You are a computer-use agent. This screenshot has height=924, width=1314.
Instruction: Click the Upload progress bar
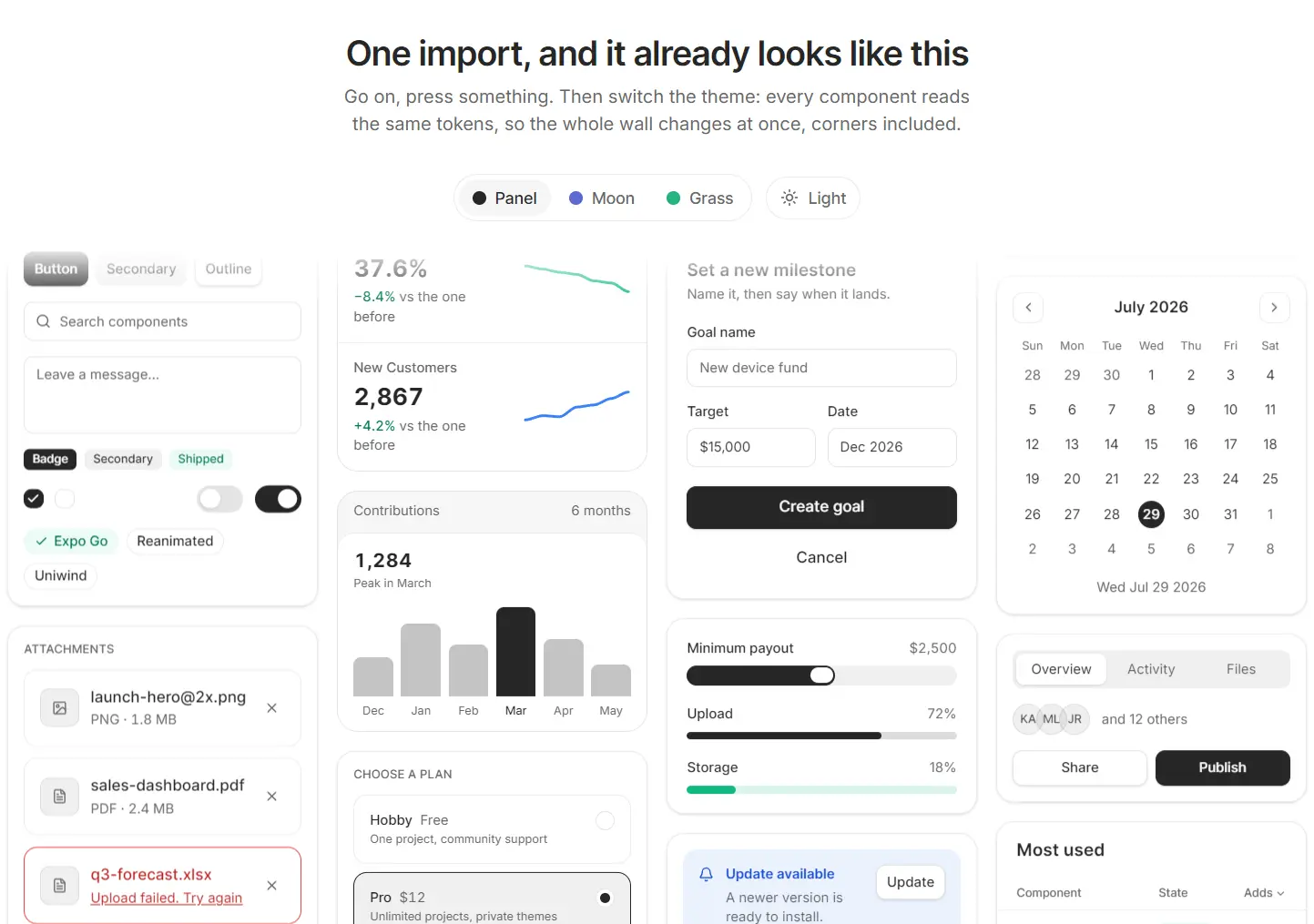821,736
